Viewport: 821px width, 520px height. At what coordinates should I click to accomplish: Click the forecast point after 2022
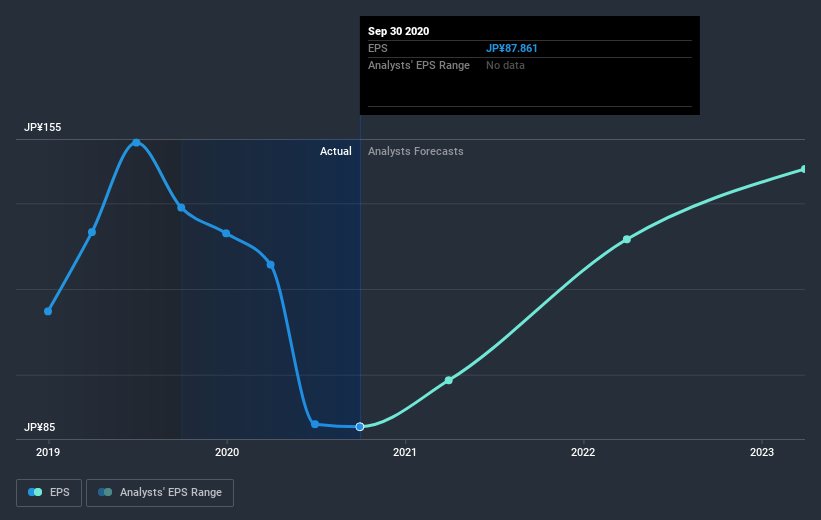(x=627, y=239)
